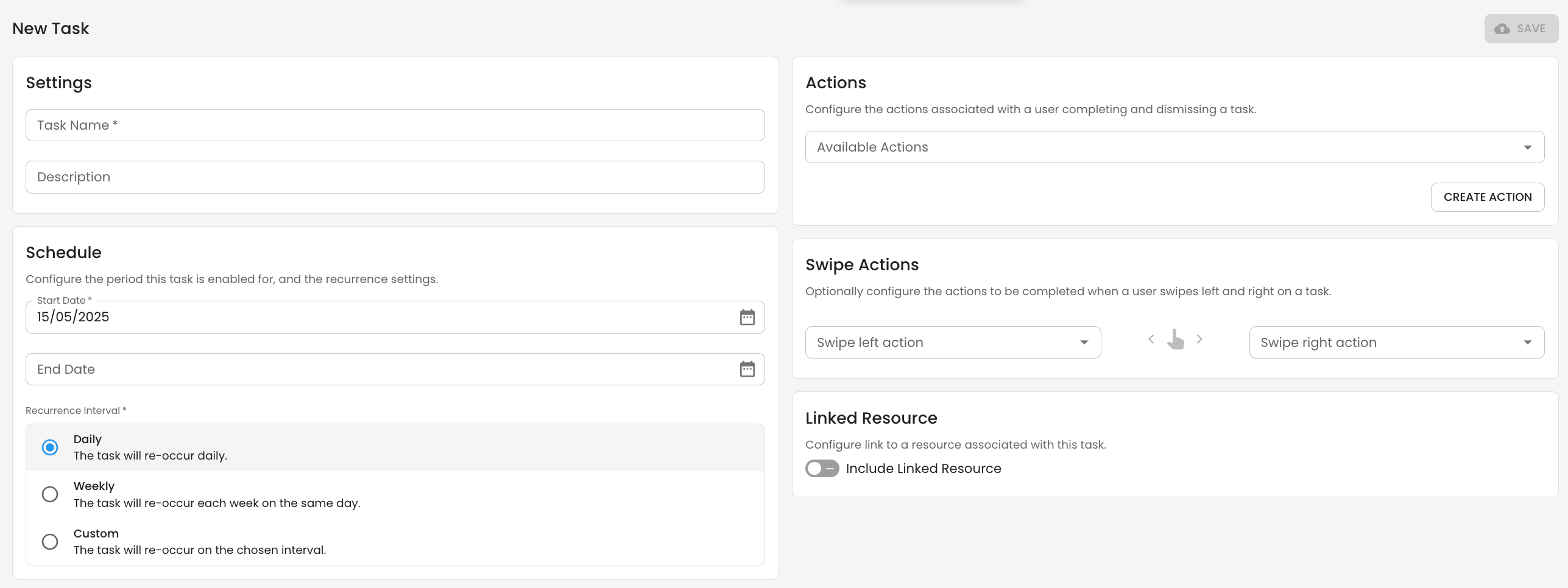Click into the Description field
This screenshot has height=588, width=1568.
click(x=395, y=177)
